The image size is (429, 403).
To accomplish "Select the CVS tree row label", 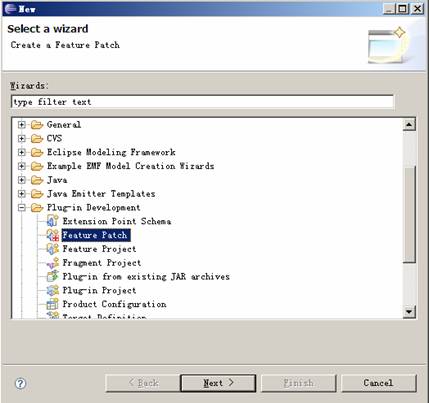I will [x=54, y=138].
